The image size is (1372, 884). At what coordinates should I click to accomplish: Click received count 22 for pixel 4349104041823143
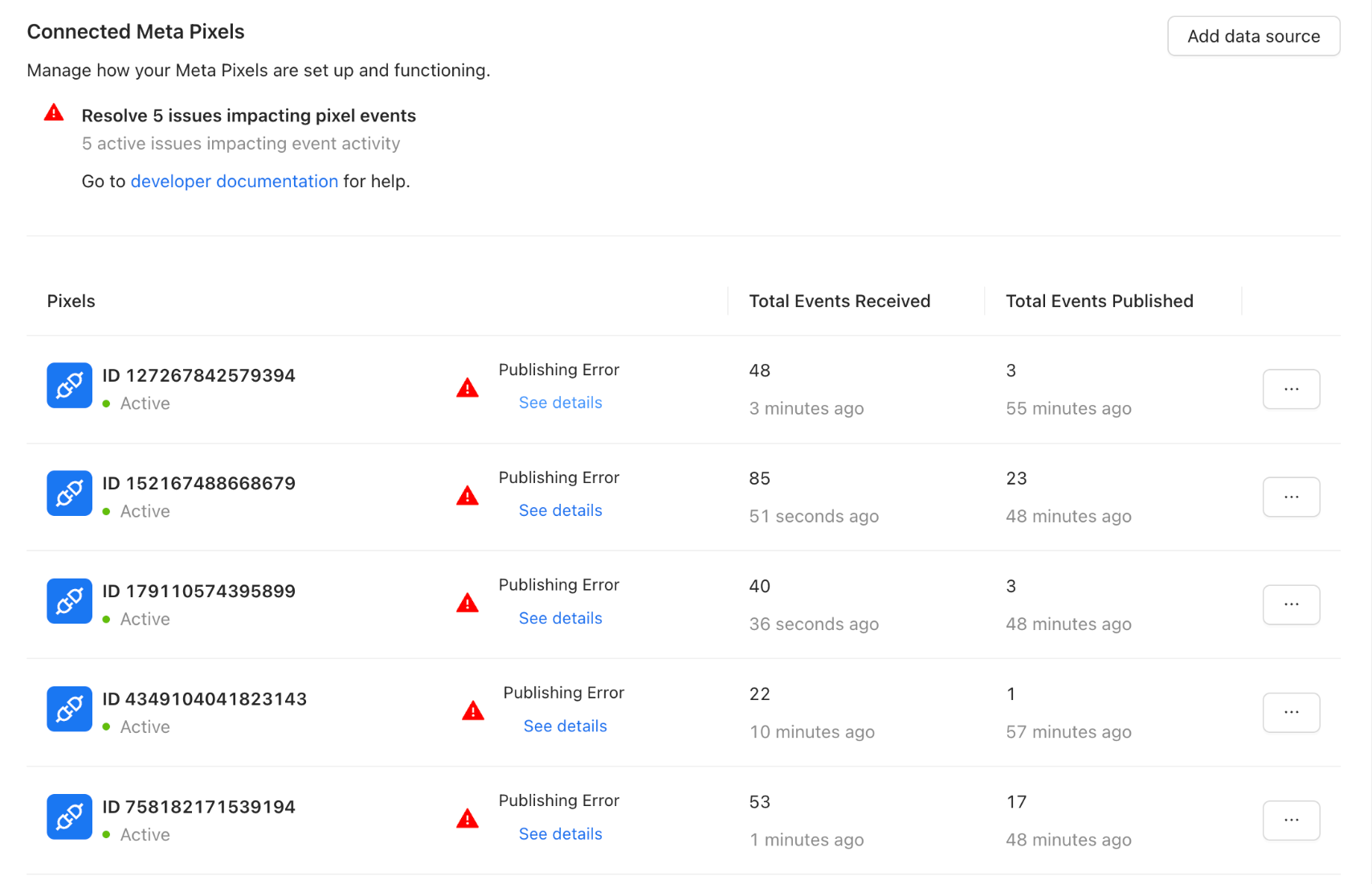[x=759, y=694]
